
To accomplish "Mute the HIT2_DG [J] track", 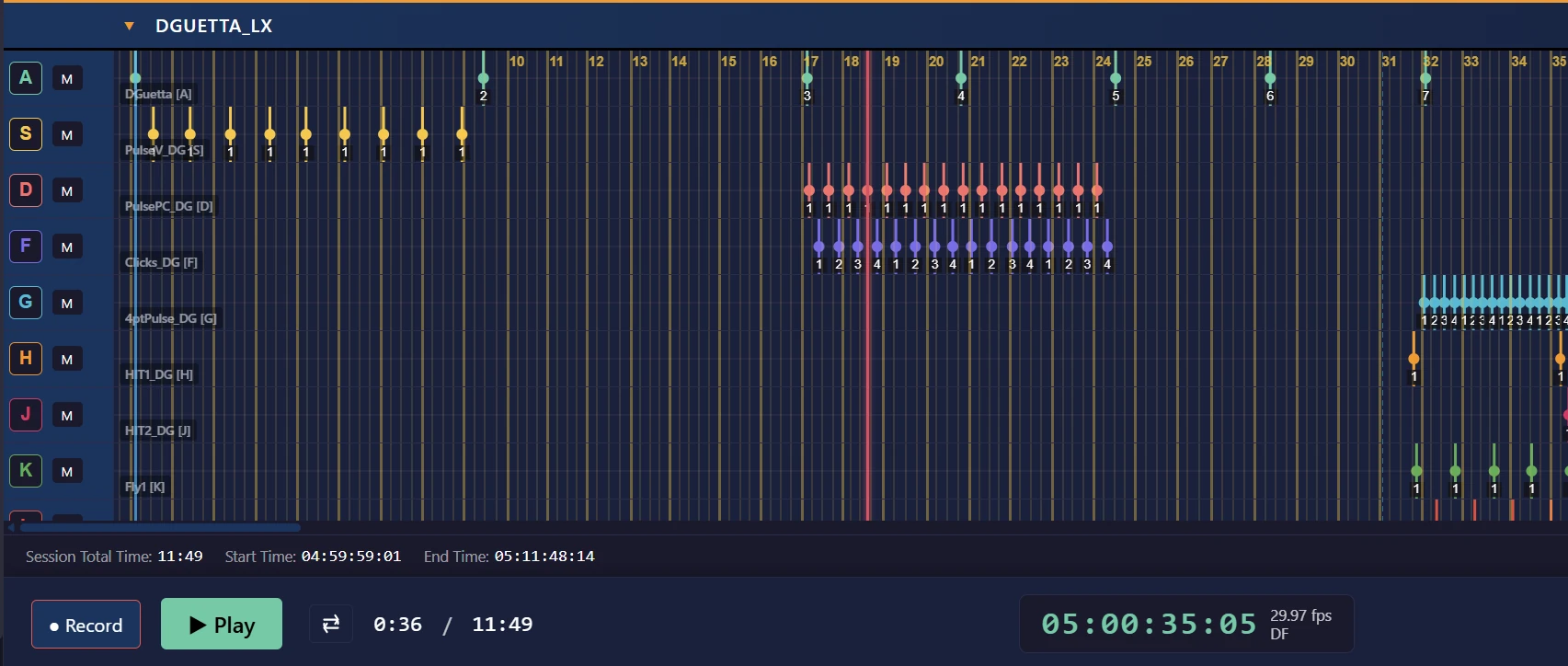I will point(67,416).
